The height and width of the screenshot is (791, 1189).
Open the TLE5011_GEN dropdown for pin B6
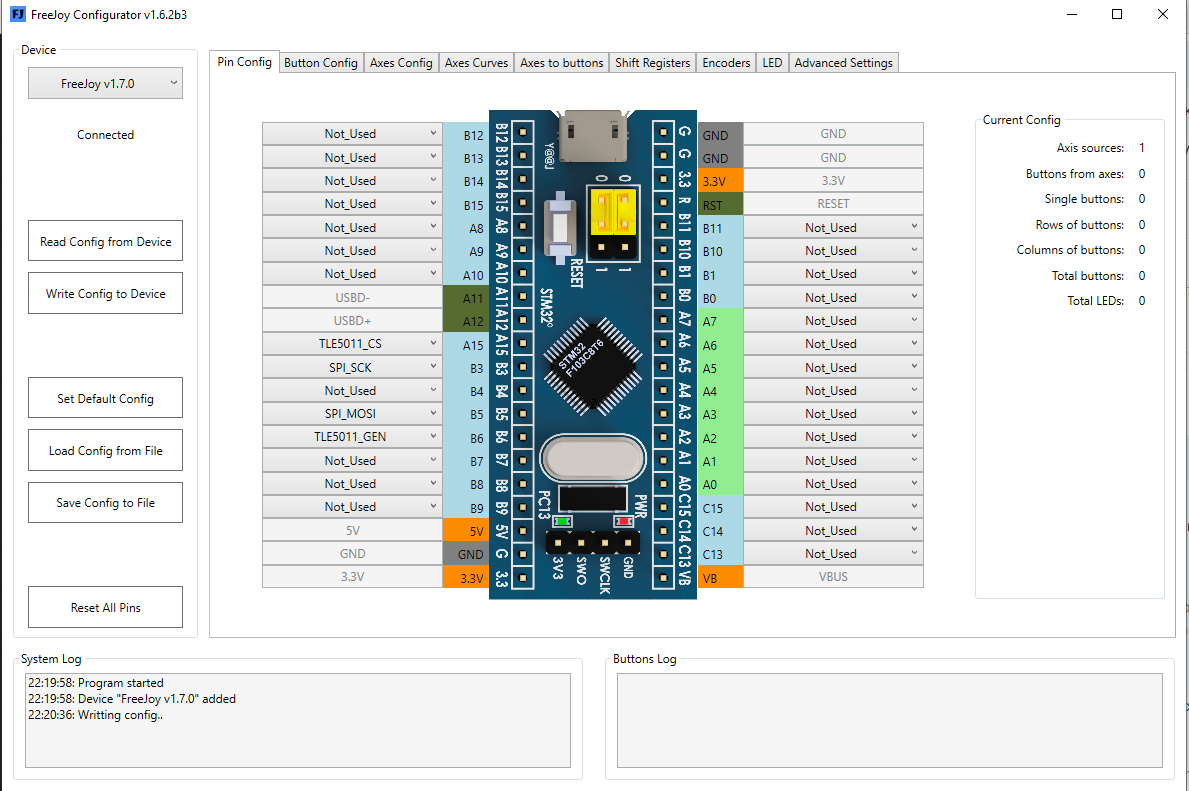pyautogui.click(x=352, y=437)
